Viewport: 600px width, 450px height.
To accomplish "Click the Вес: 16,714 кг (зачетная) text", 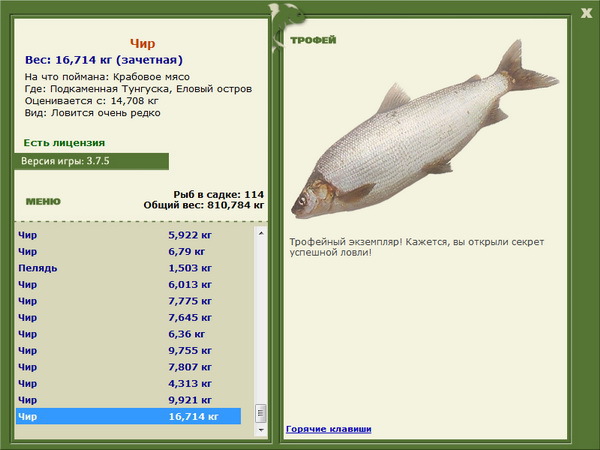I will [104, 60].
